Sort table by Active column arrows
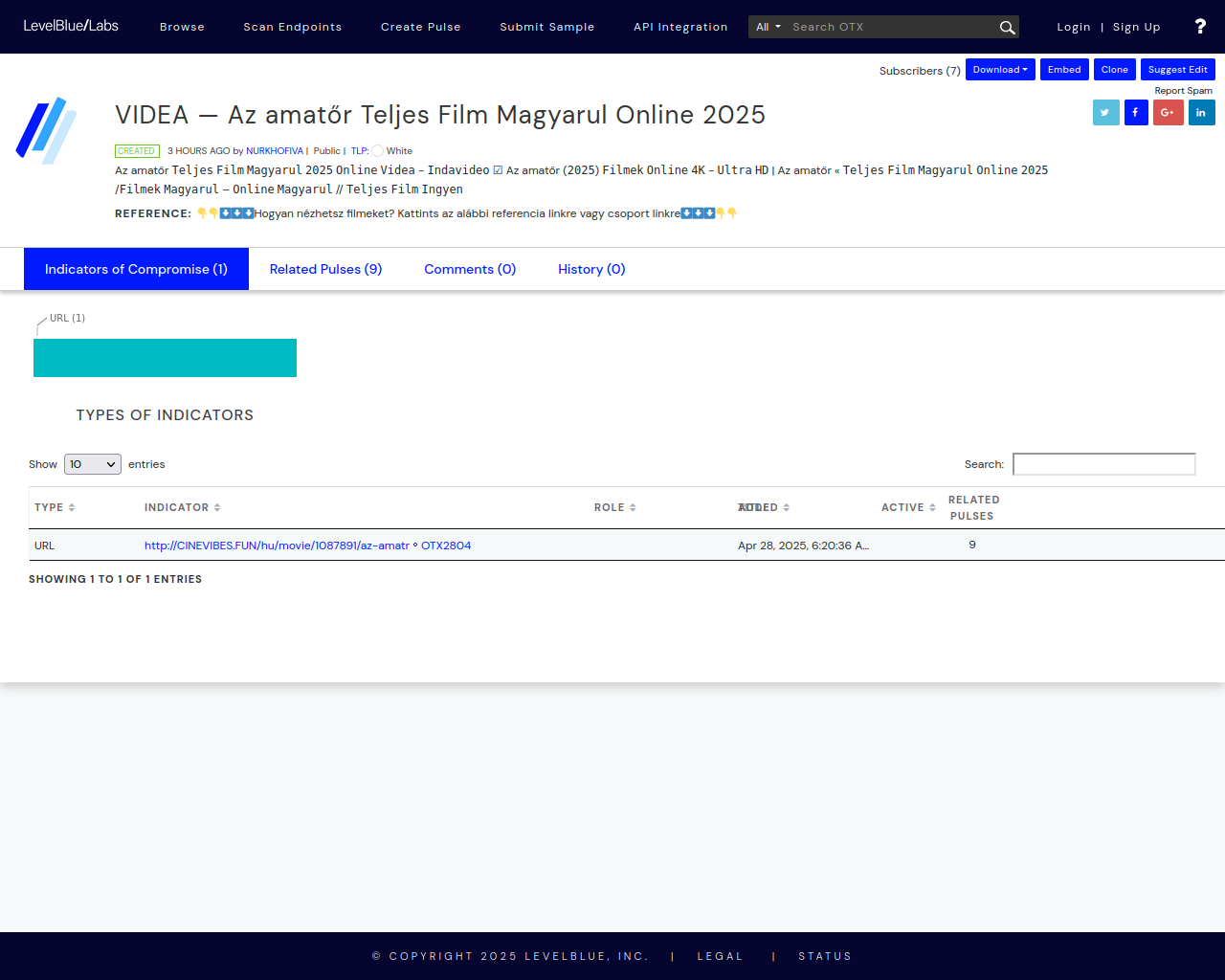 (932, 507)
